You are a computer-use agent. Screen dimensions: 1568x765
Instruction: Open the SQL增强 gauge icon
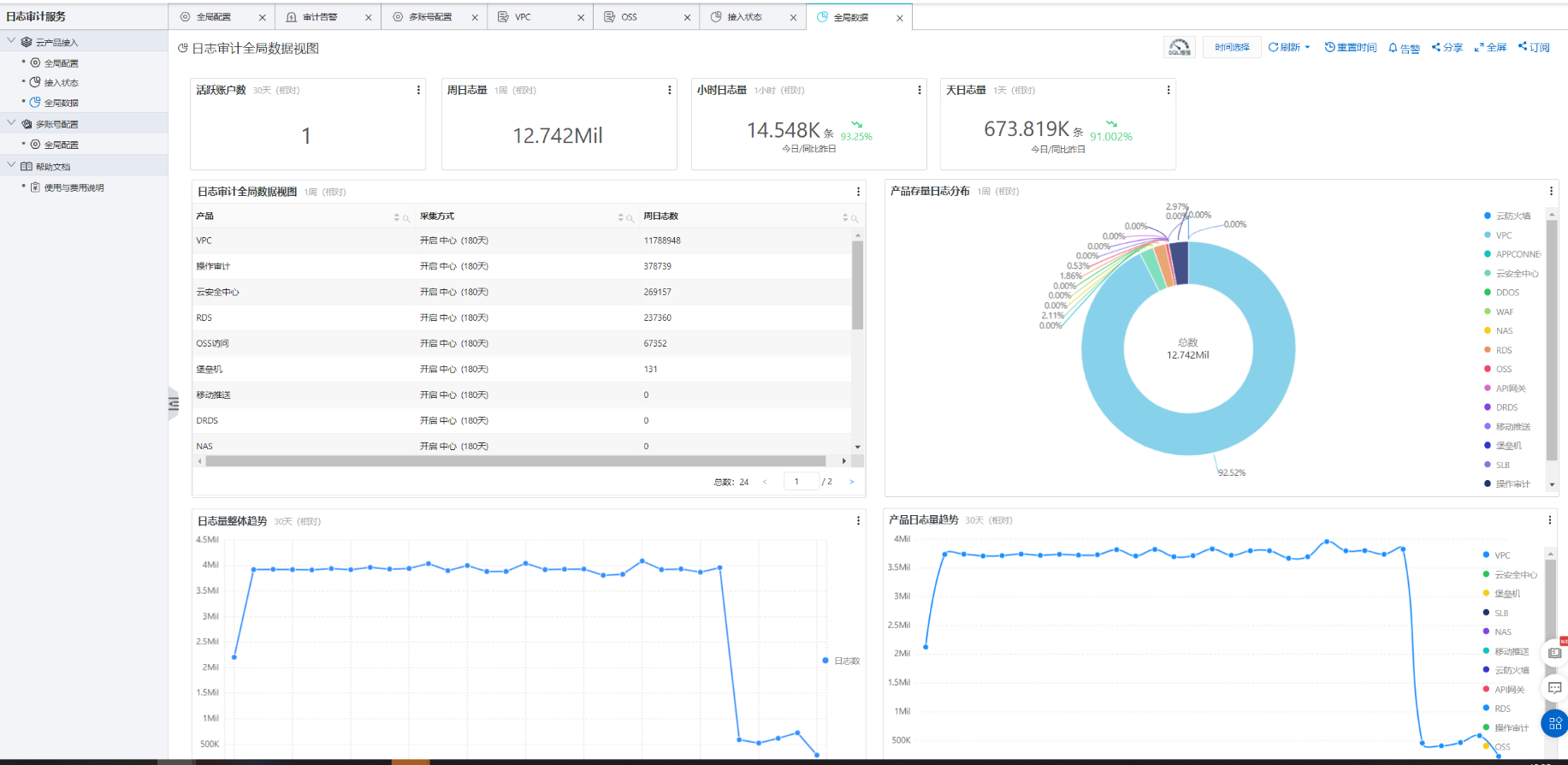click(1180, 47)
